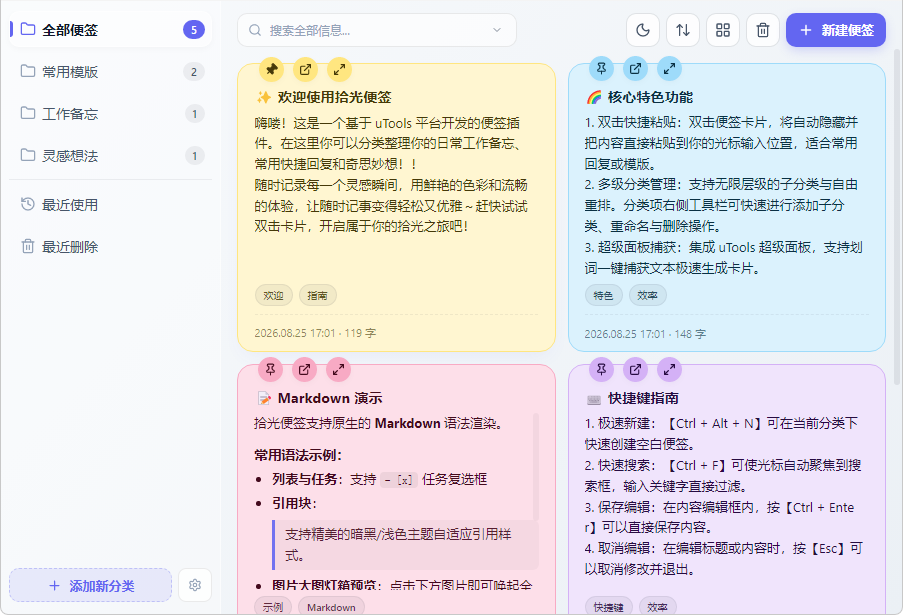903x615 pixels.
Task: Click the folder icon beside 灵感想法
Action: 28,155
